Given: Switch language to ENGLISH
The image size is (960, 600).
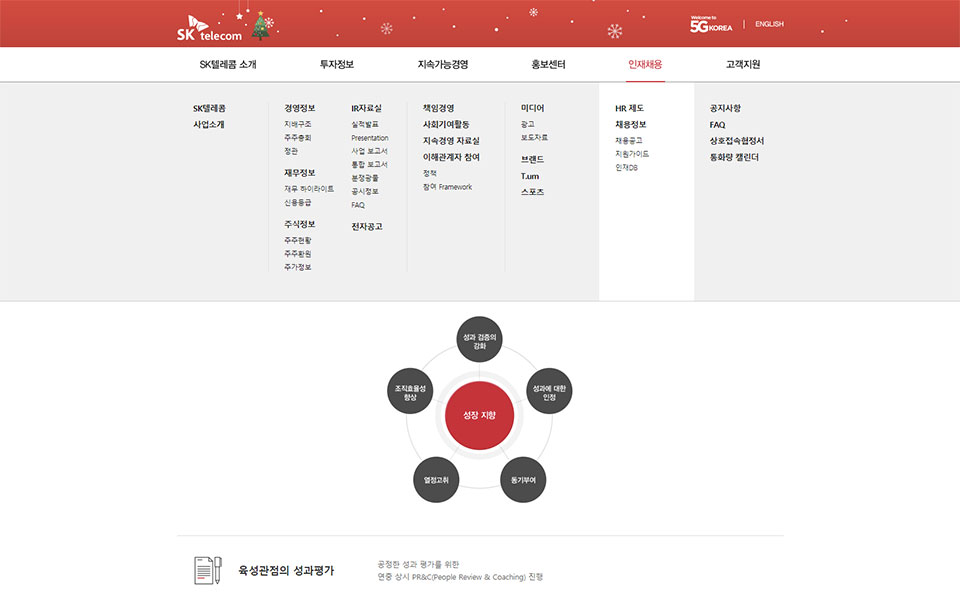Looking at the screenshot, I should pos(769,24).
